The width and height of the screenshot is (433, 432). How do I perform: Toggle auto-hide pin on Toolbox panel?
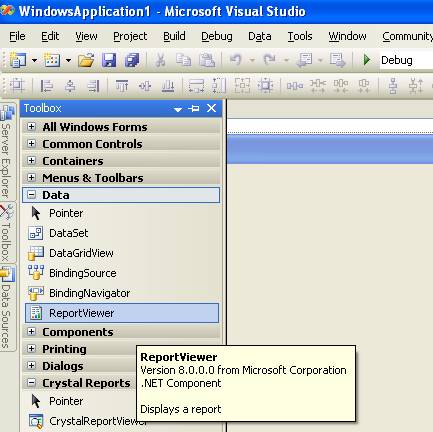[194, 108]
